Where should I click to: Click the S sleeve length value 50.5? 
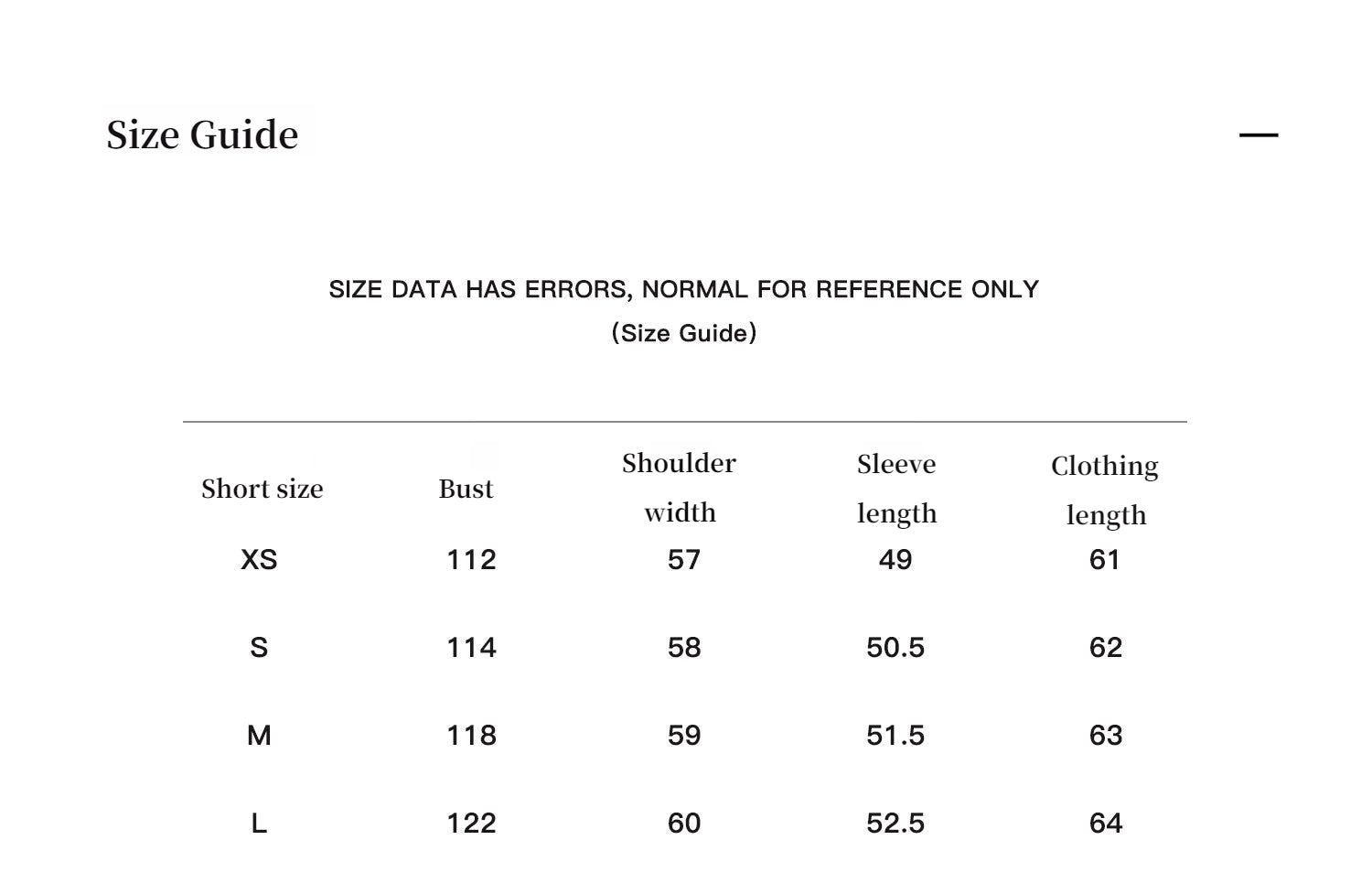tap(895, 648)
